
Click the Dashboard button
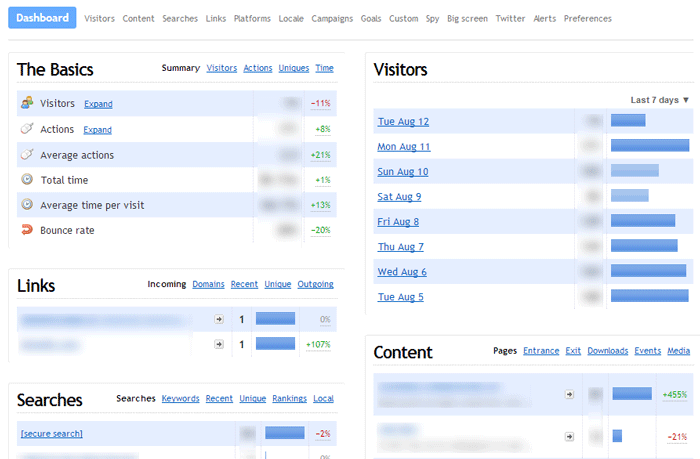coord(42,18)
